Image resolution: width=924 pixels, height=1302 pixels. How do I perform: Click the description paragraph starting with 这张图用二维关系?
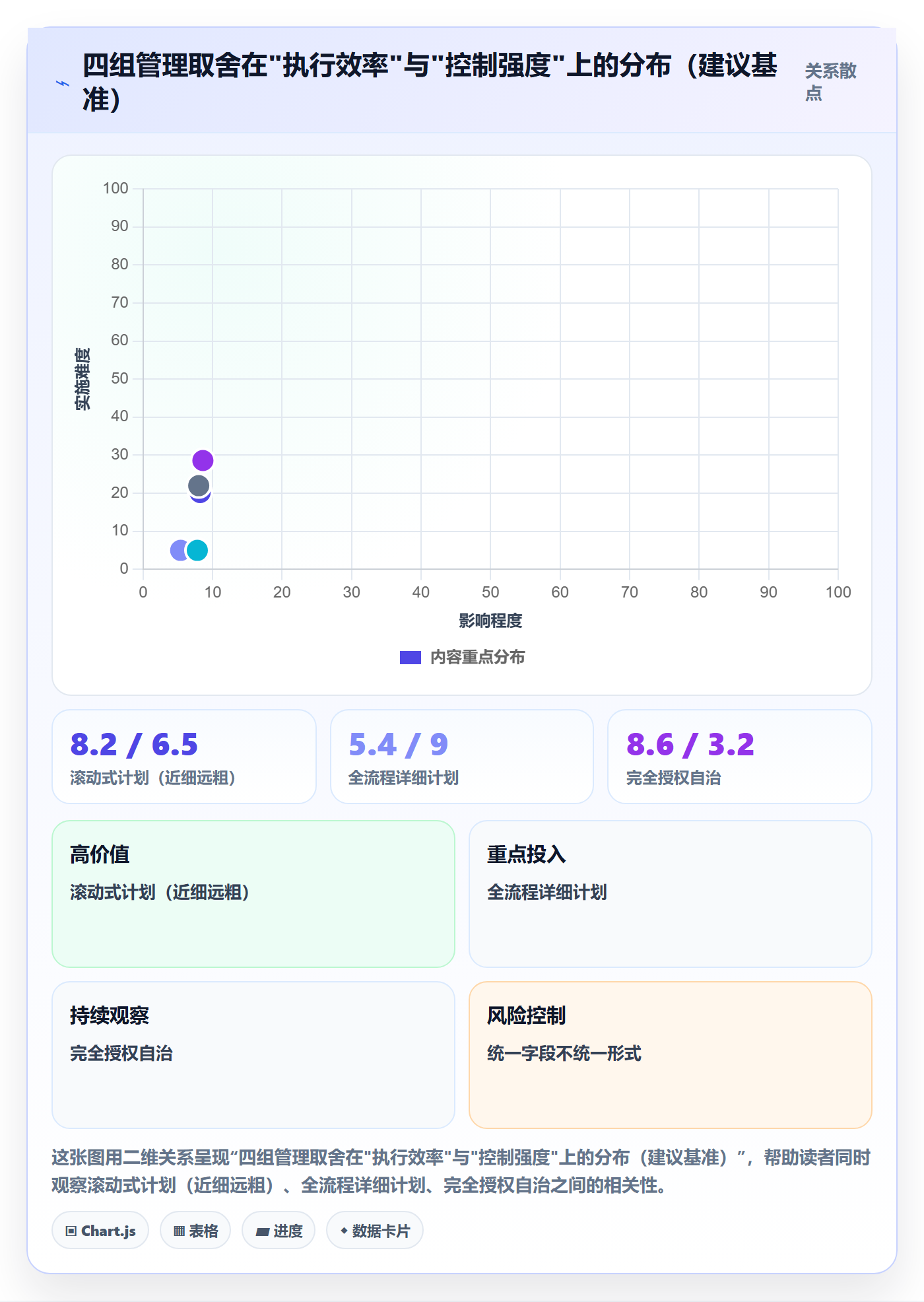coord(461,1171)
